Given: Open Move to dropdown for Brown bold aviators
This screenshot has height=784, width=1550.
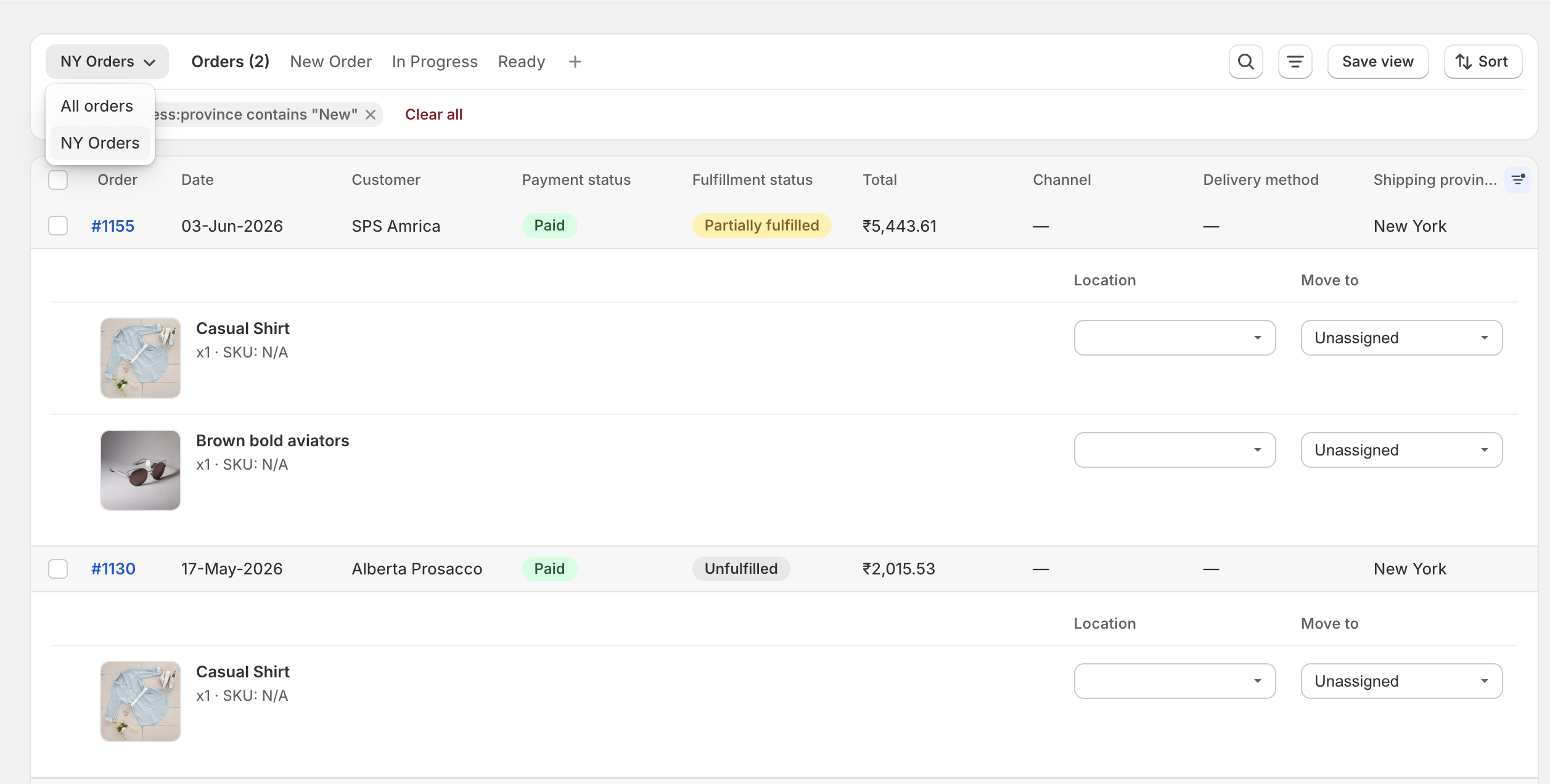Looking at the screenshot, I should coord(1401,450).
